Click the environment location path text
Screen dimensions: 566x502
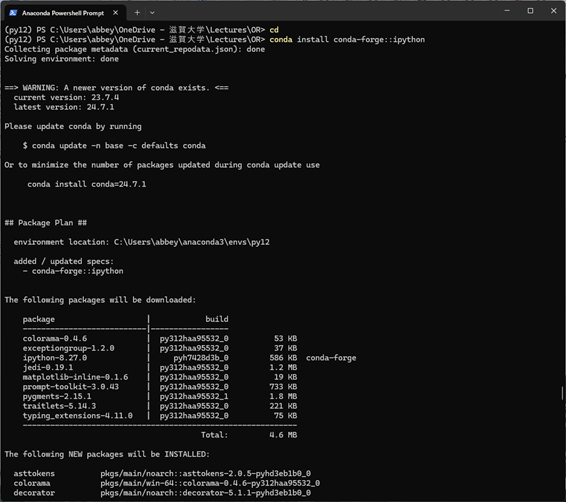[x=192, y=242]
